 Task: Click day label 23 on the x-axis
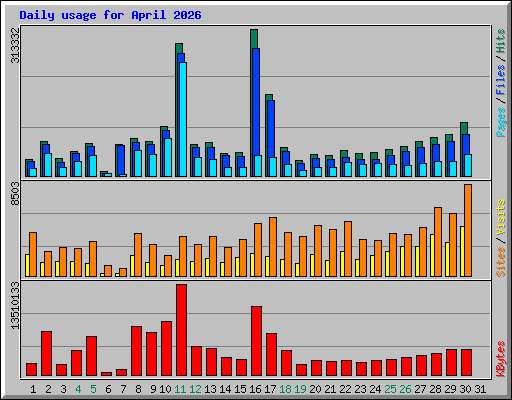[x=360, y=389]
